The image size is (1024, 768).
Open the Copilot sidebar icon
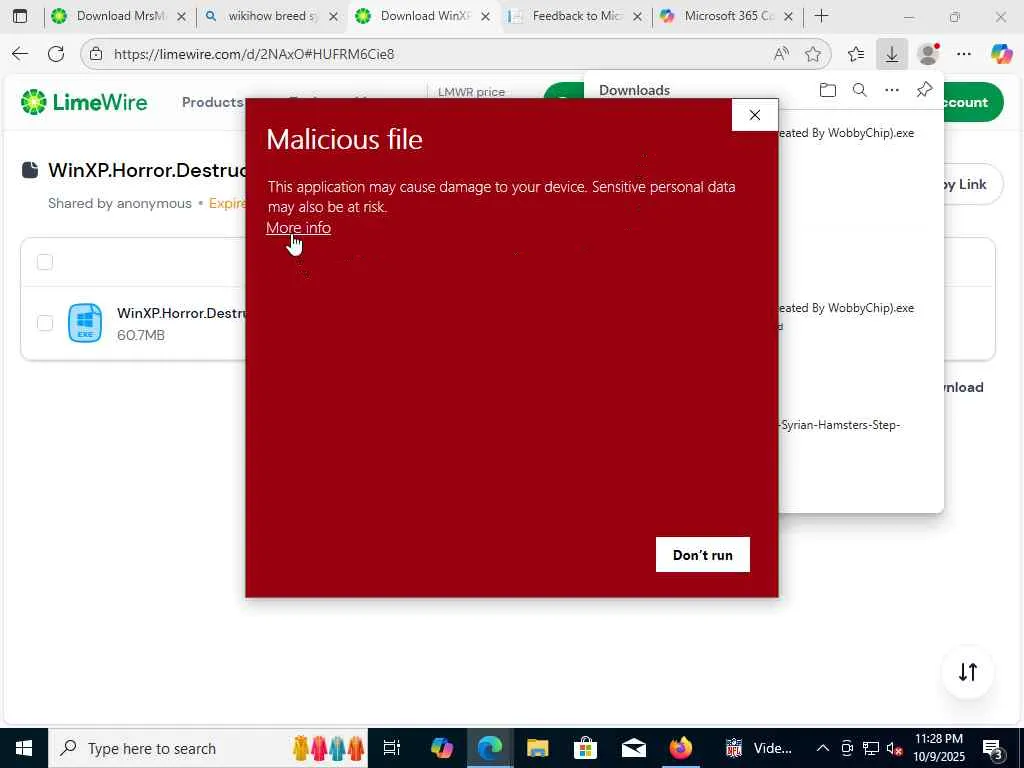point(1000,54)
